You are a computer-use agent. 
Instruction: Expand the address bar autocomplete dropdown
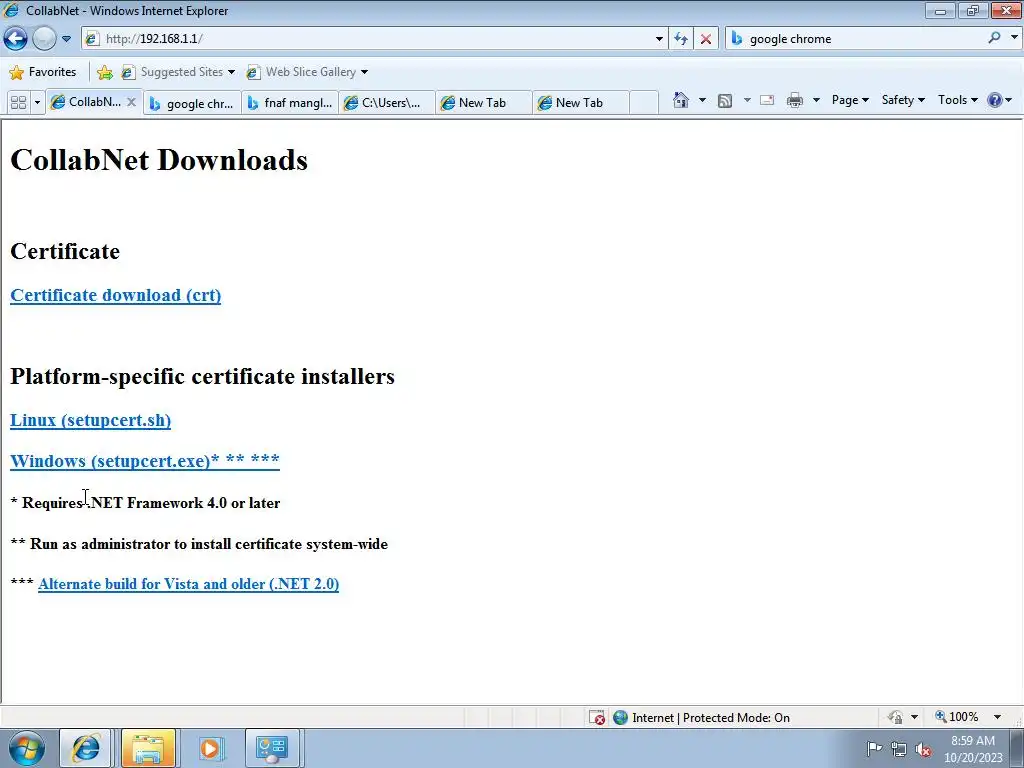(659, 39)
